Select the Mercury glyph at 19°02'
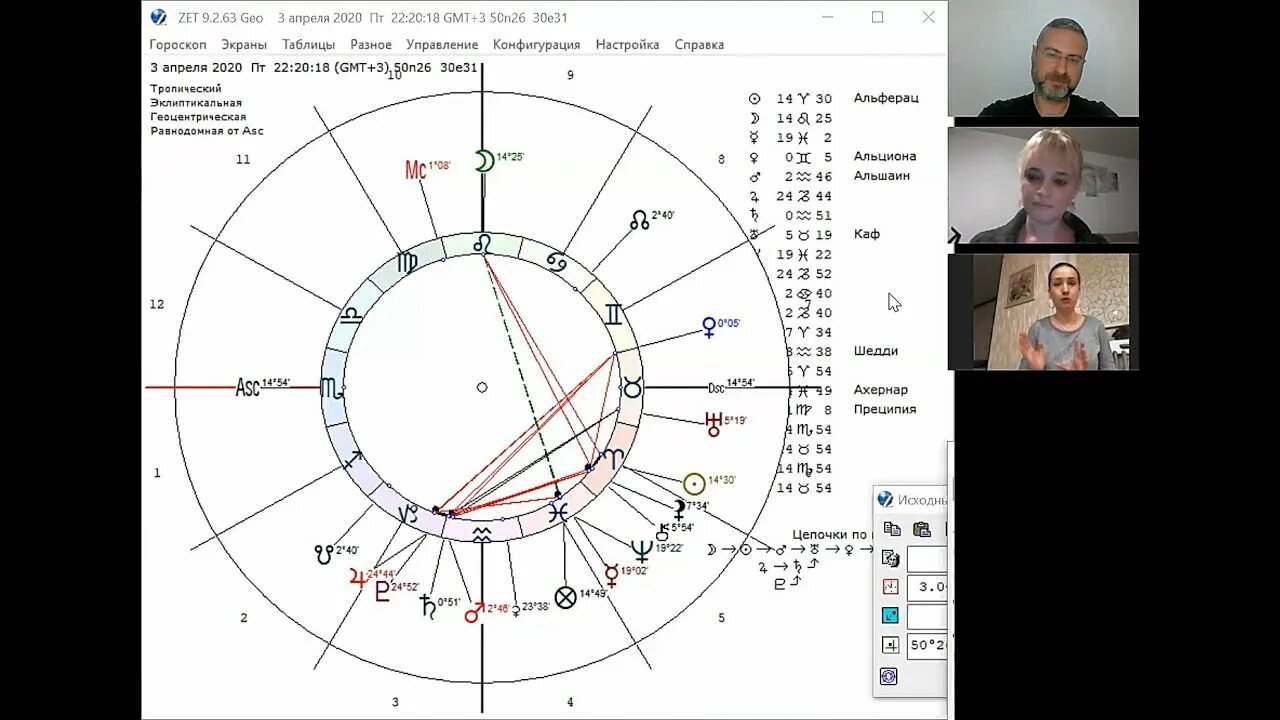 (611, 575)
